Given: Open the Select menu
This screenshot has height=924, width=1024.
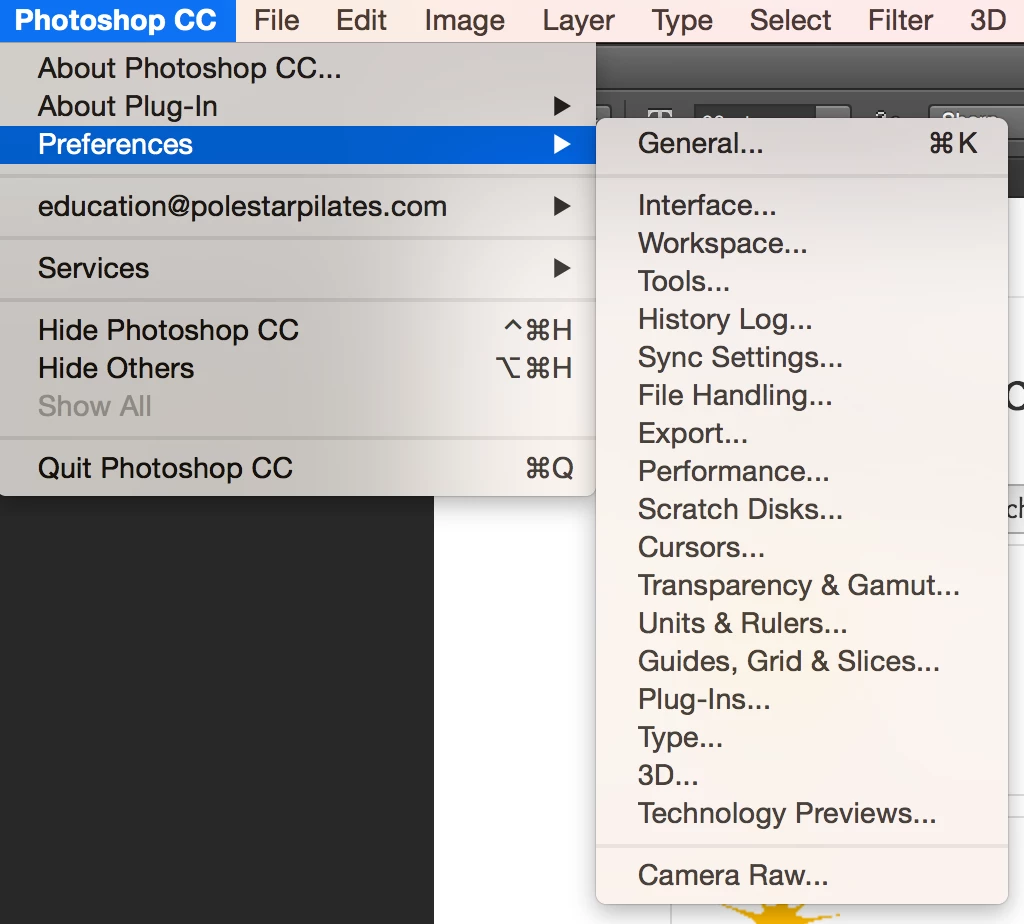Looking at the screenshot, I should (790, 20).
